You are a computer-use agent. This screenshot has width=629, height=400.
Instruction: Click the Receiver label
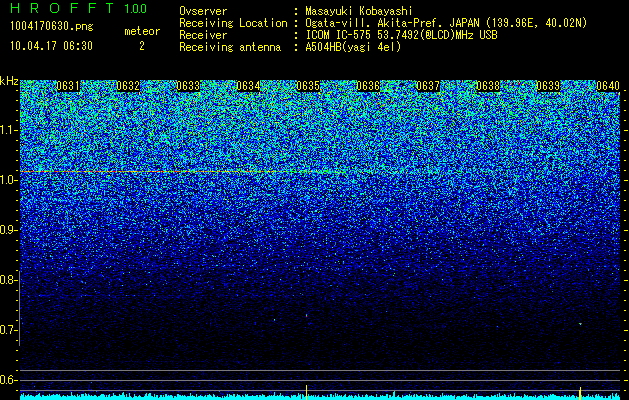pyautogui.click(x=203, y=35)
